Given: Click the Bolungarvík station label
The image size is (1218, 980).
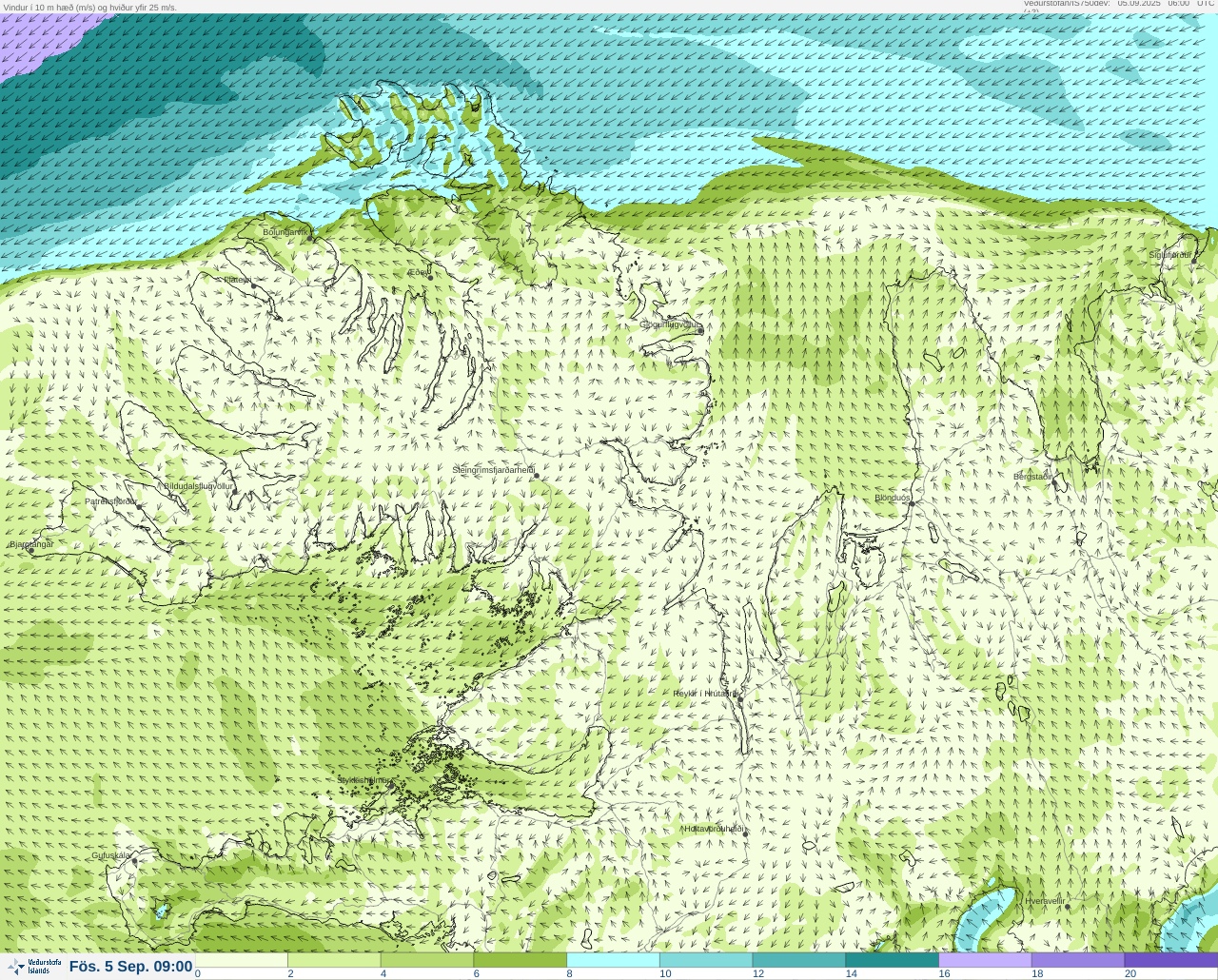Looking at the screenshot, I should pyautogui.click(x=285, y=232).
